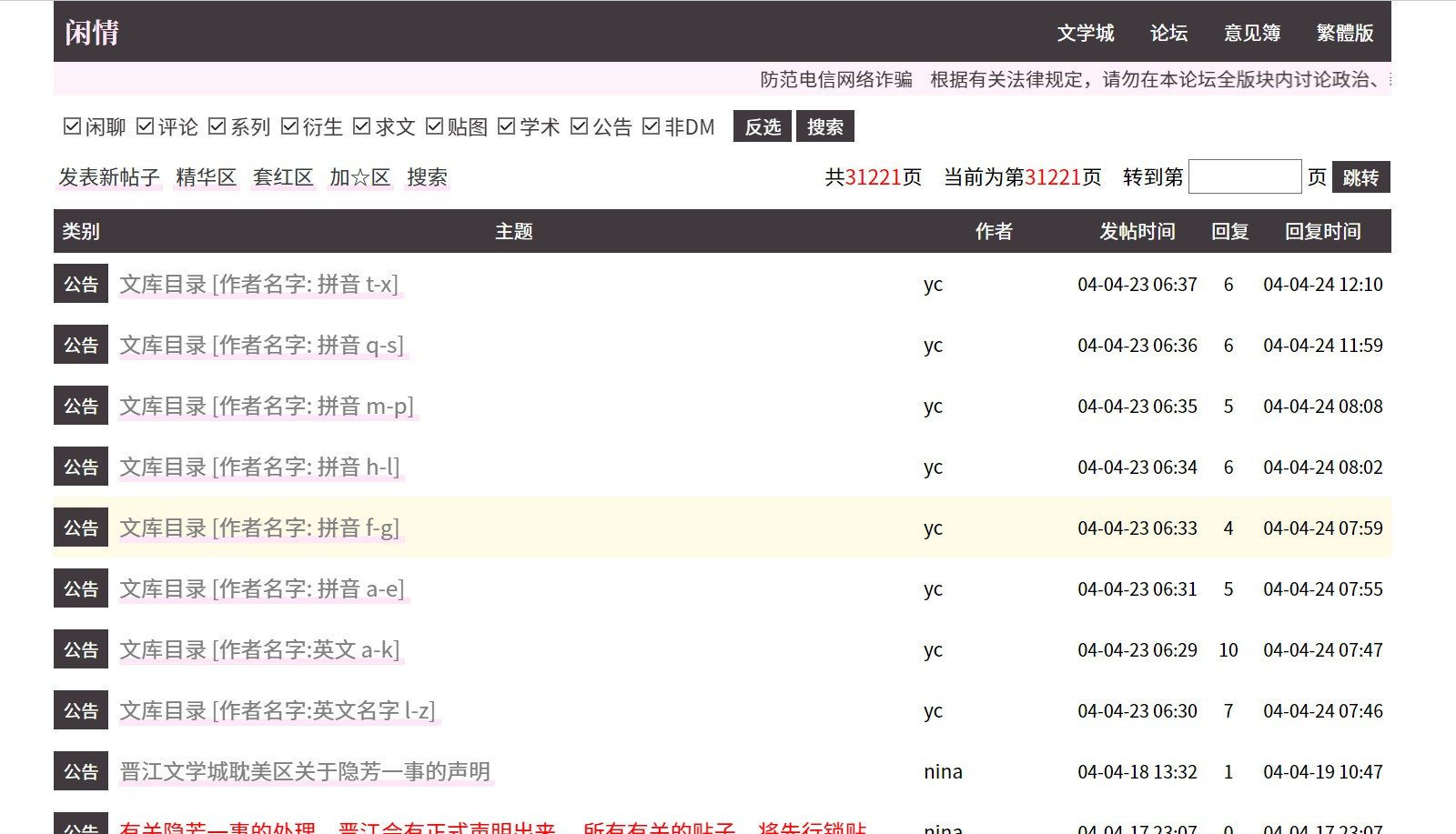Go to 论坛 from the header
Screen dimensions: 1456x834
point(1168,33)
